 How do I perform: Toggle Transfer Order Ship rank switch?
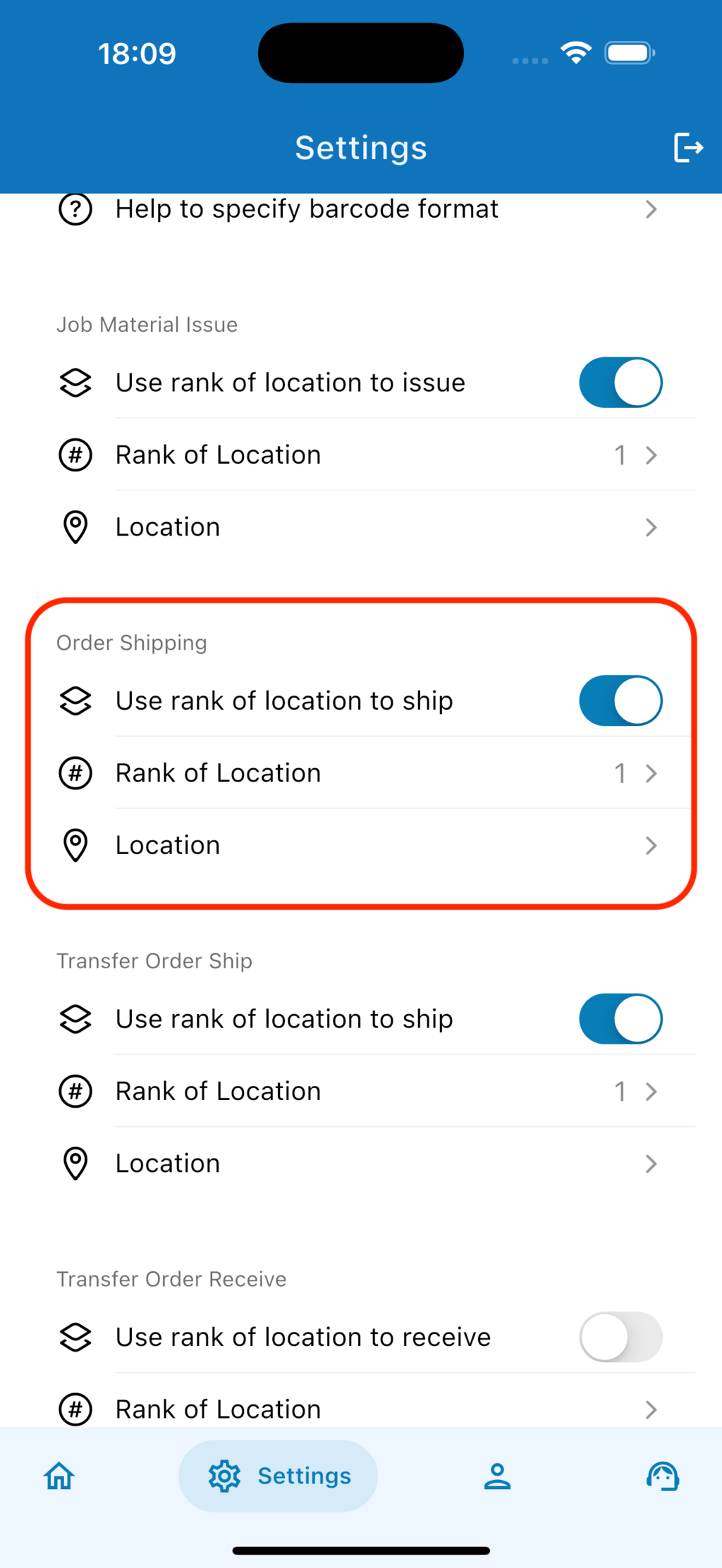(x=620, y=1019)
